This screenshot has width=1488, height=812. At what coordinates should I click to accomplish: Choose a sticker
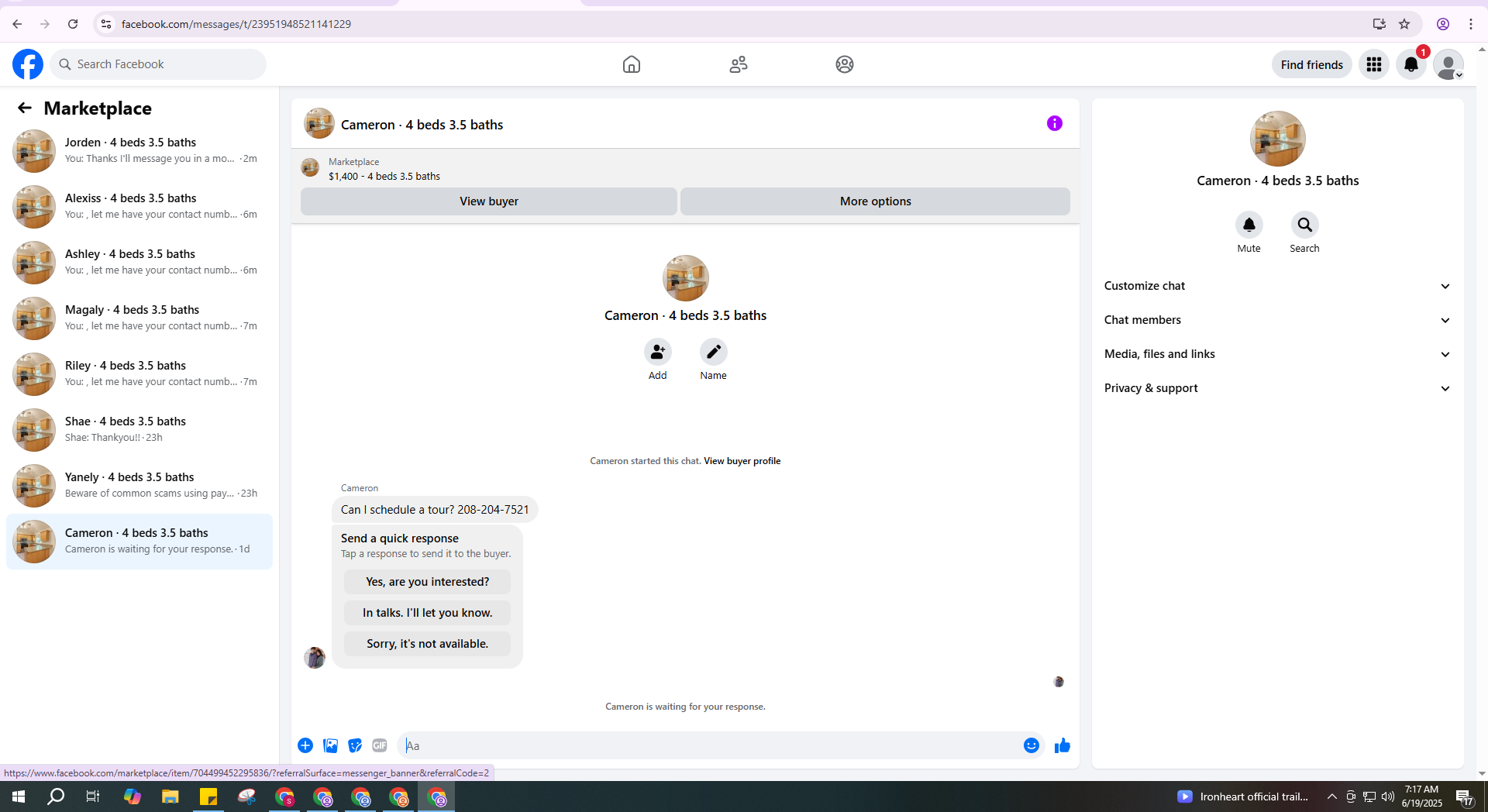pos(355,745)
